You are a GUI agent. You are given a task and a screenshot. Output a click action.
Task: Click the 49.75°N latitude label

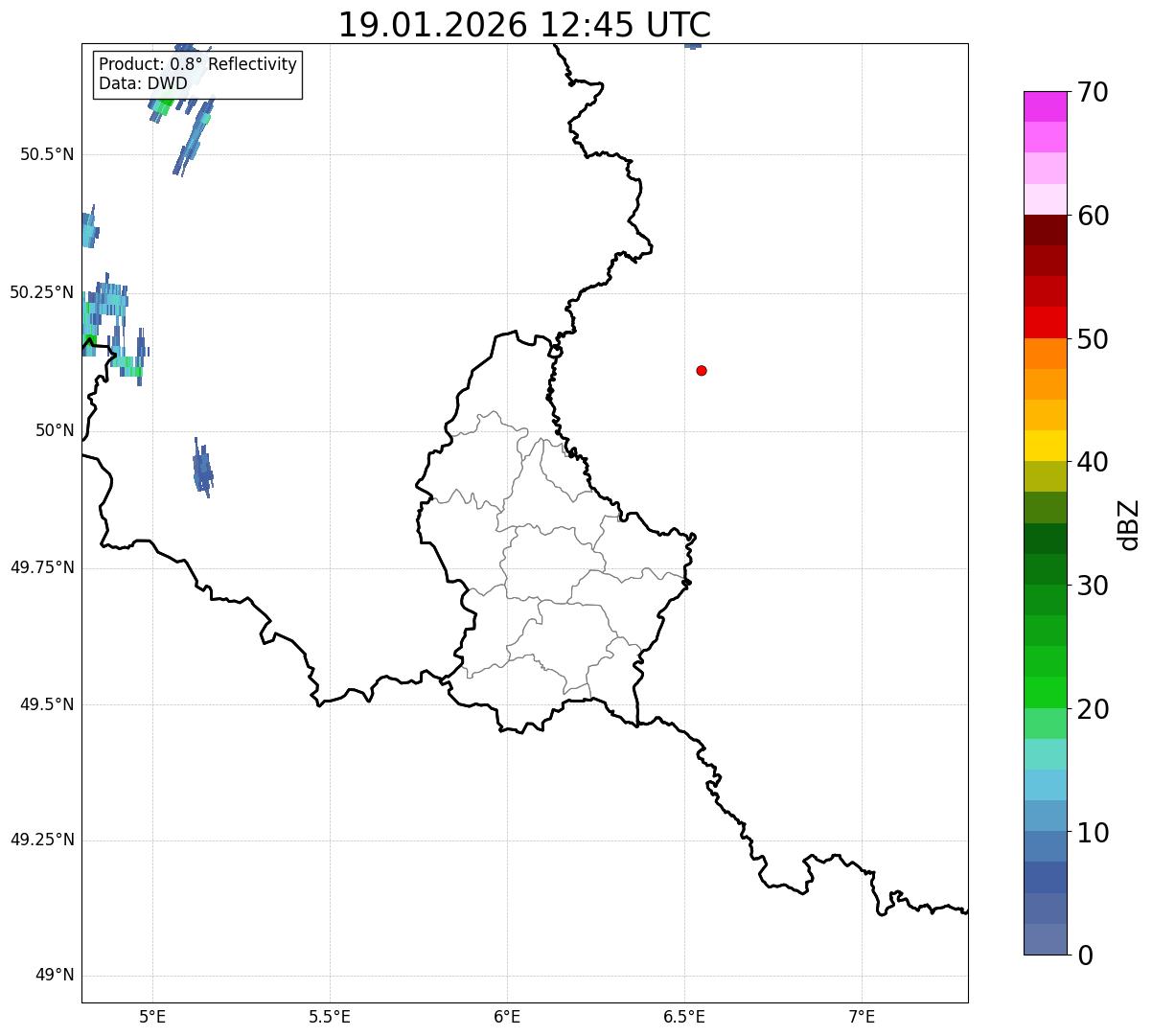click(41, 567)
